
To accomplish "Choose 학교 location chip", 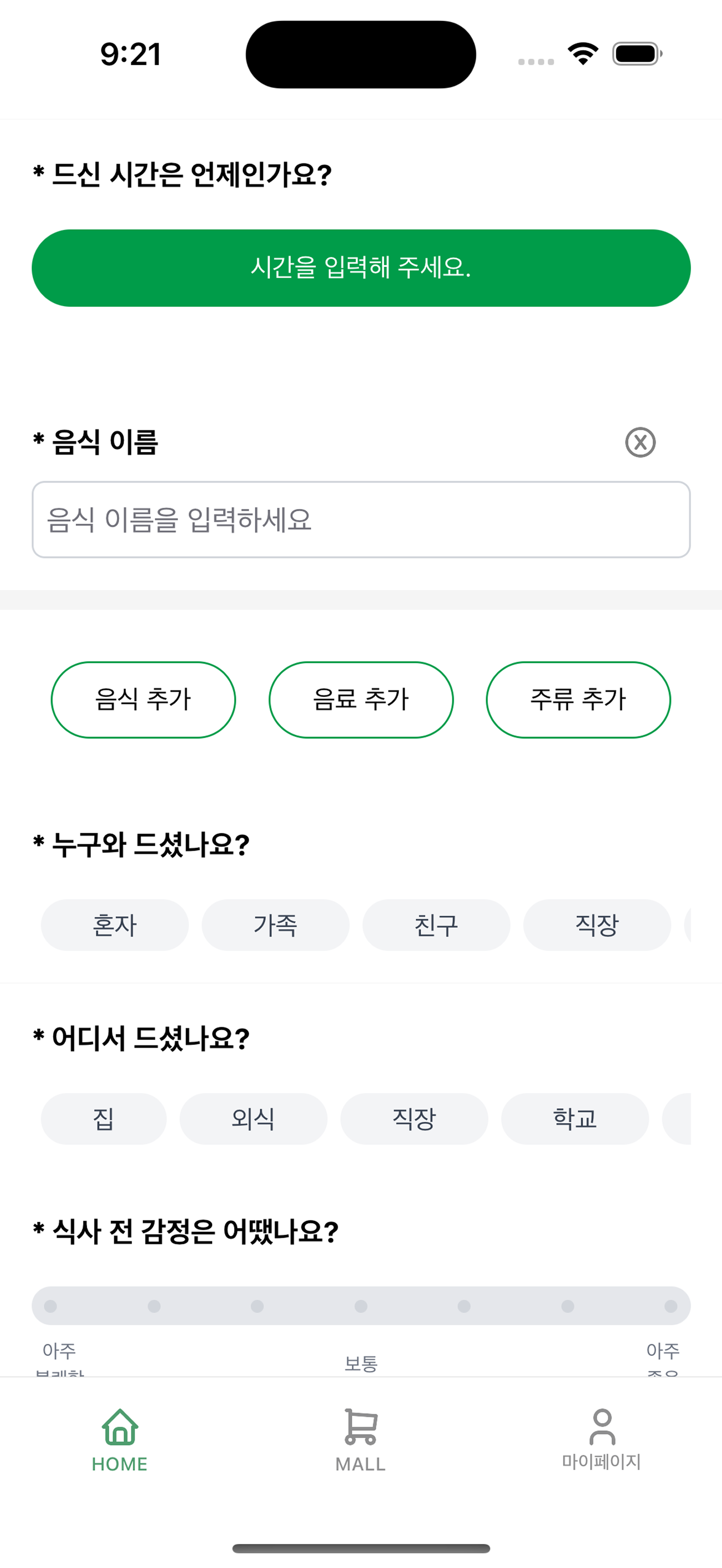I will pos(575,1119).
